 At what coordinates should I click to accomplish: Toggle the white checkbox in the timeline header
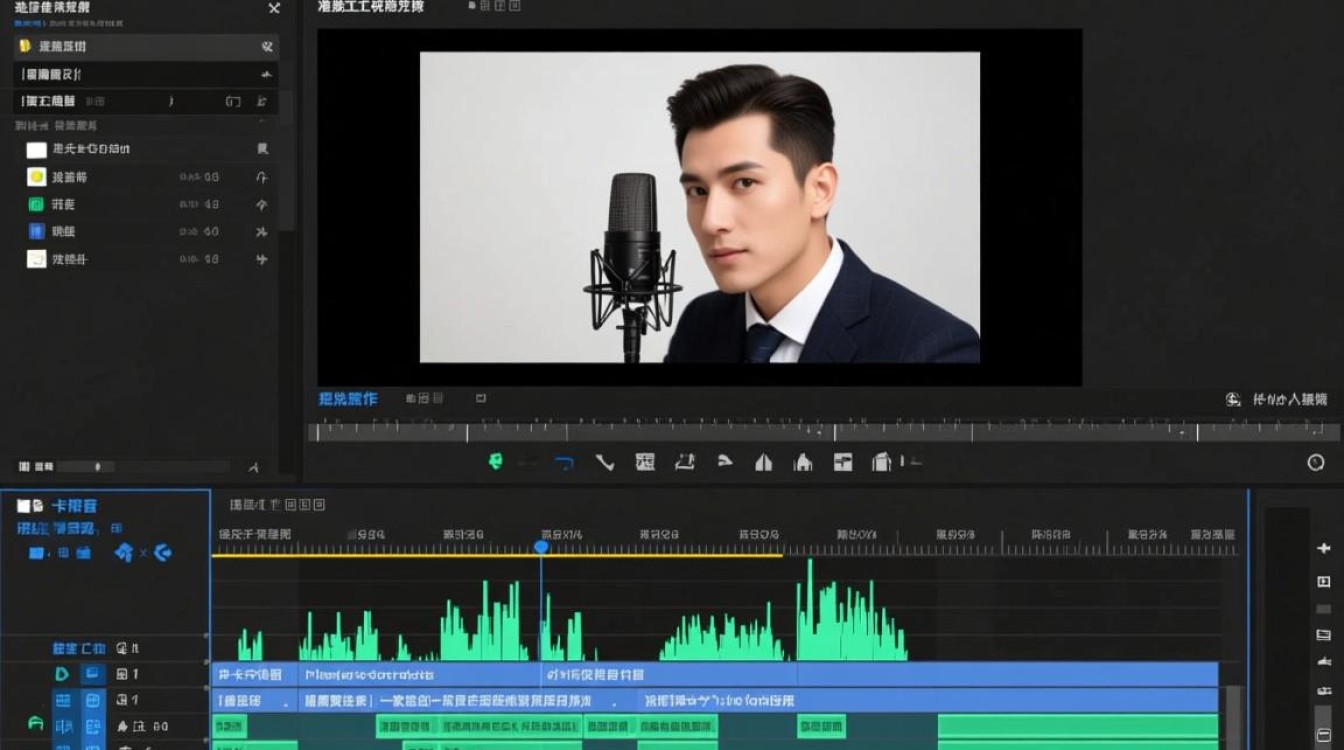[23, 506]
